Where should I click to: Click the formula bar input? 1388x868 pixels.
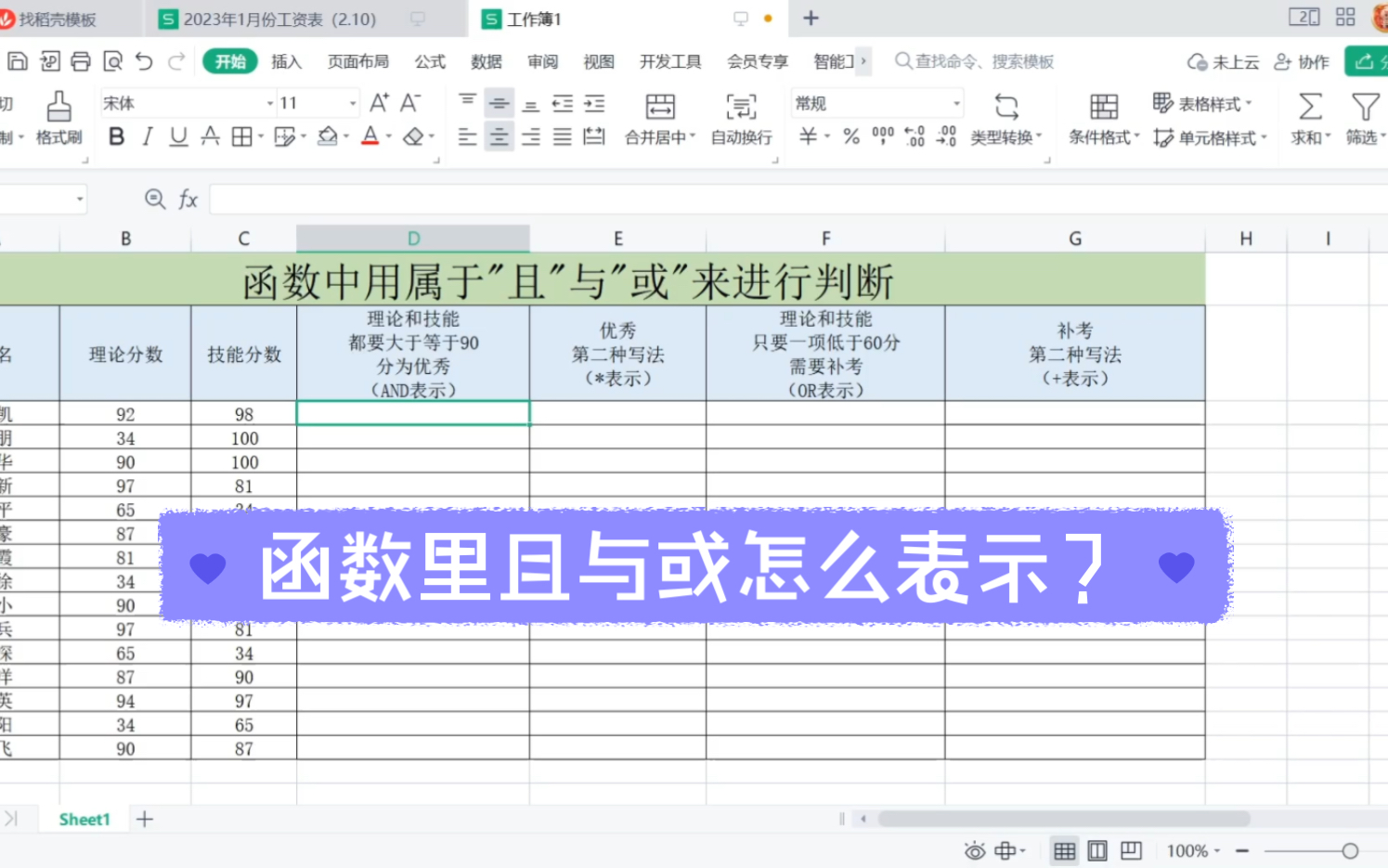[798, 199]
